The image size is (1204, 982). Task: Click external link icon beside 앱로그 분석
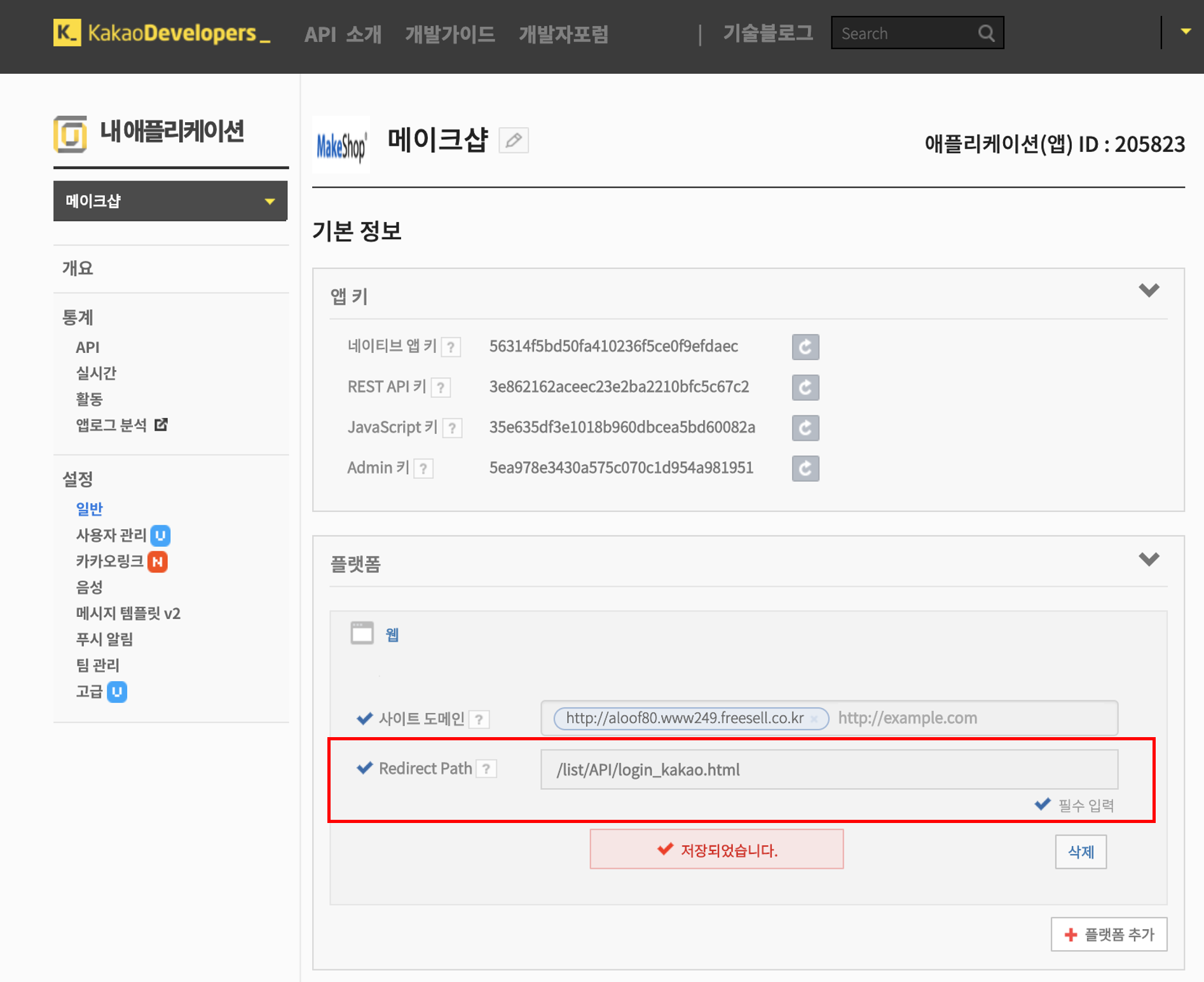(161, 424)
